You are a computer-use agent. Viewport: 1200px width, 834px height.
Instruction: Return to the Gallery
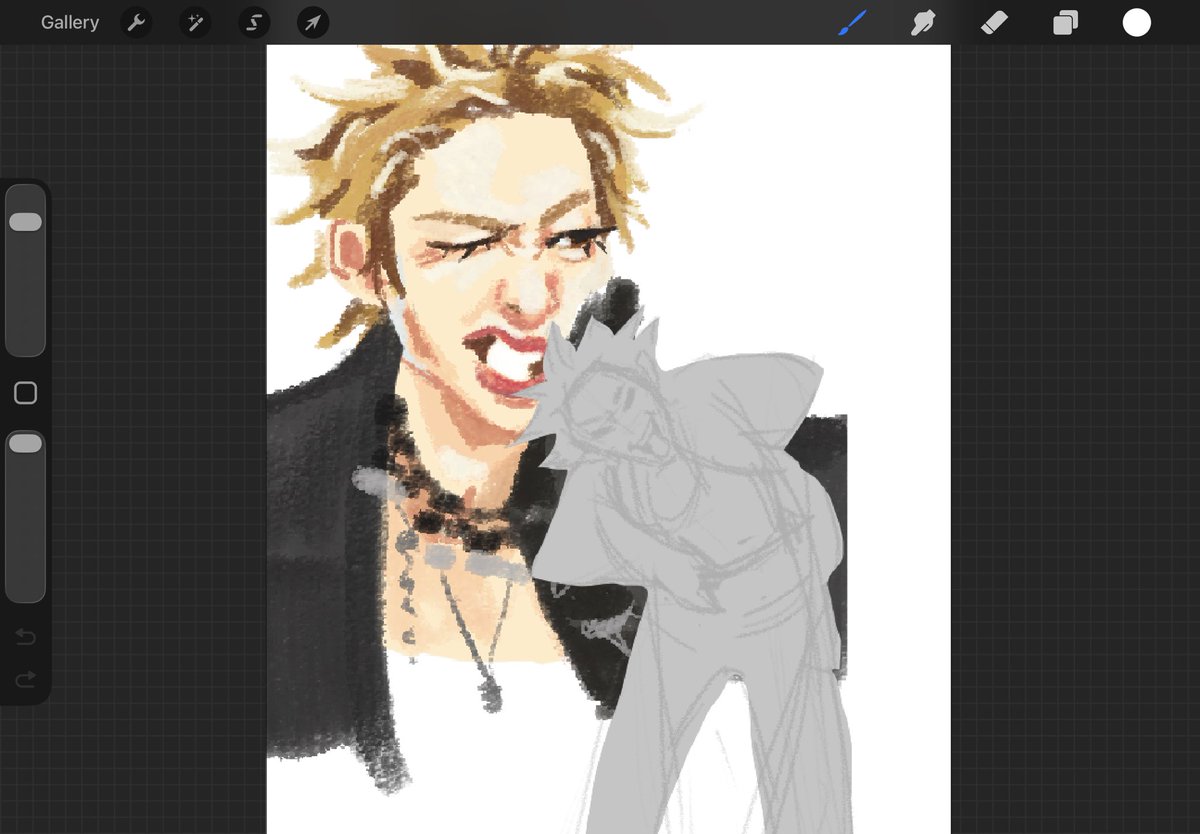[70, 22]
